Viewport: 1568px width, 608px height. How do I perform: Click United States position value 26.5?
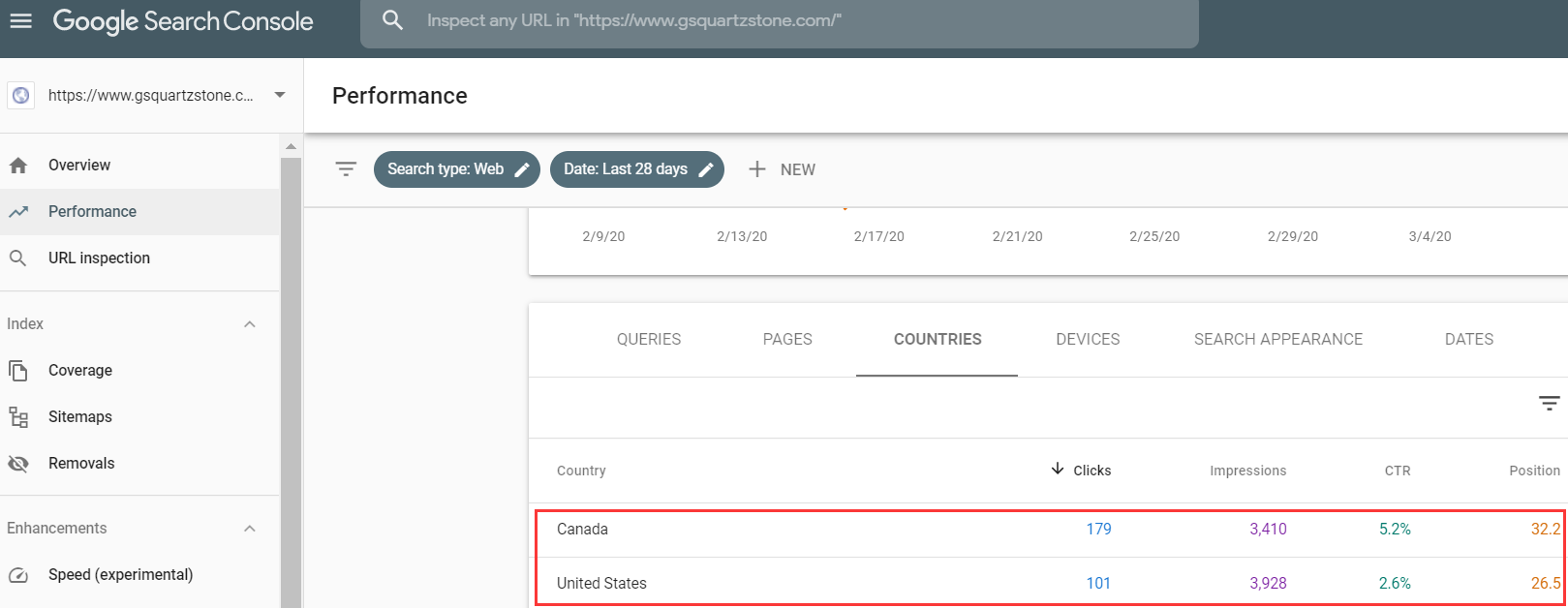[1546, 584]
